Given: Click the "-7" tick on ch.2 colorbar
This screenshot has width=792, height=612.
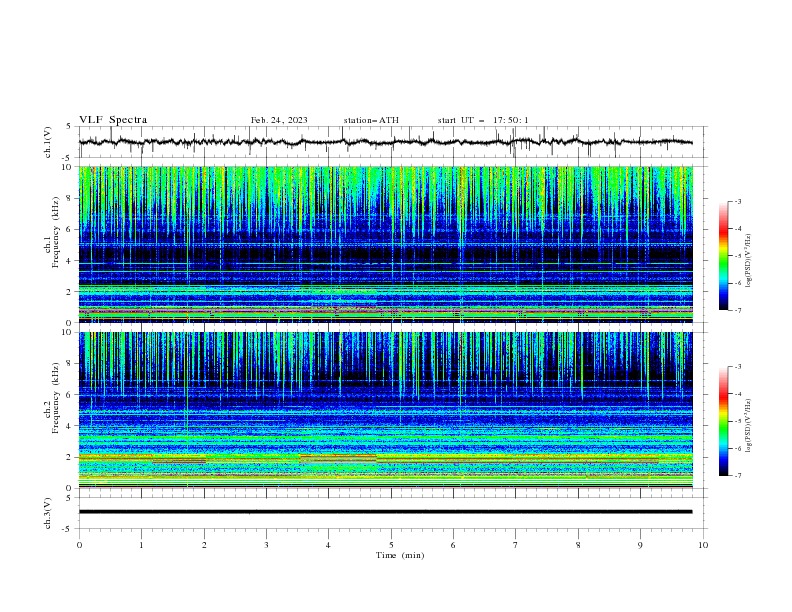Looking at the screenshot, I should [737, 475].
